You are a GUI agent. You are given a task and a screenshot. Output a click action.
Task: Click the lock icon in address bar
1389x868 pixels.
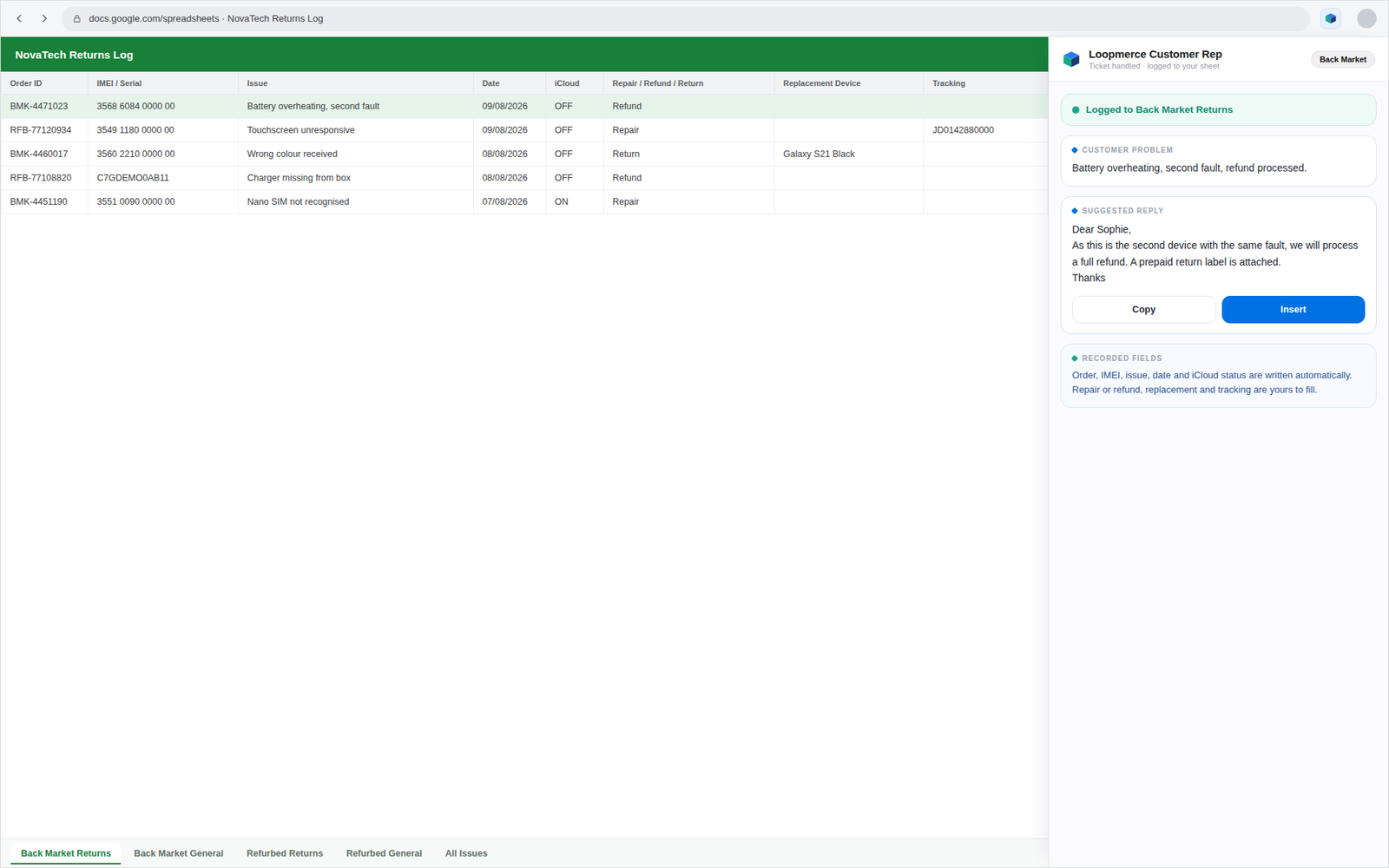76,18
